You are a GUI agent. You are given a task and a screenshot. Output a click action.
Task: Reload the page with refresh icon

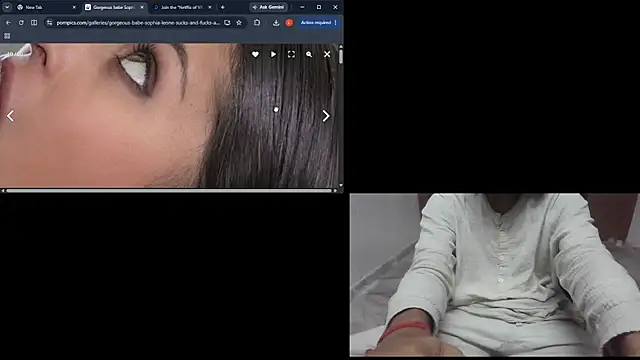[x=21, y=22]
